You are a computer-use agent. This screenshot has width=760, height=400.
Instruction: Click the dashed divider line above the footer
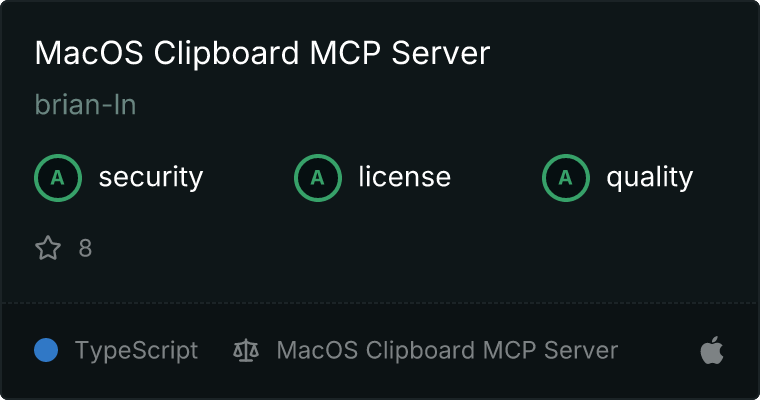point(380,303)
